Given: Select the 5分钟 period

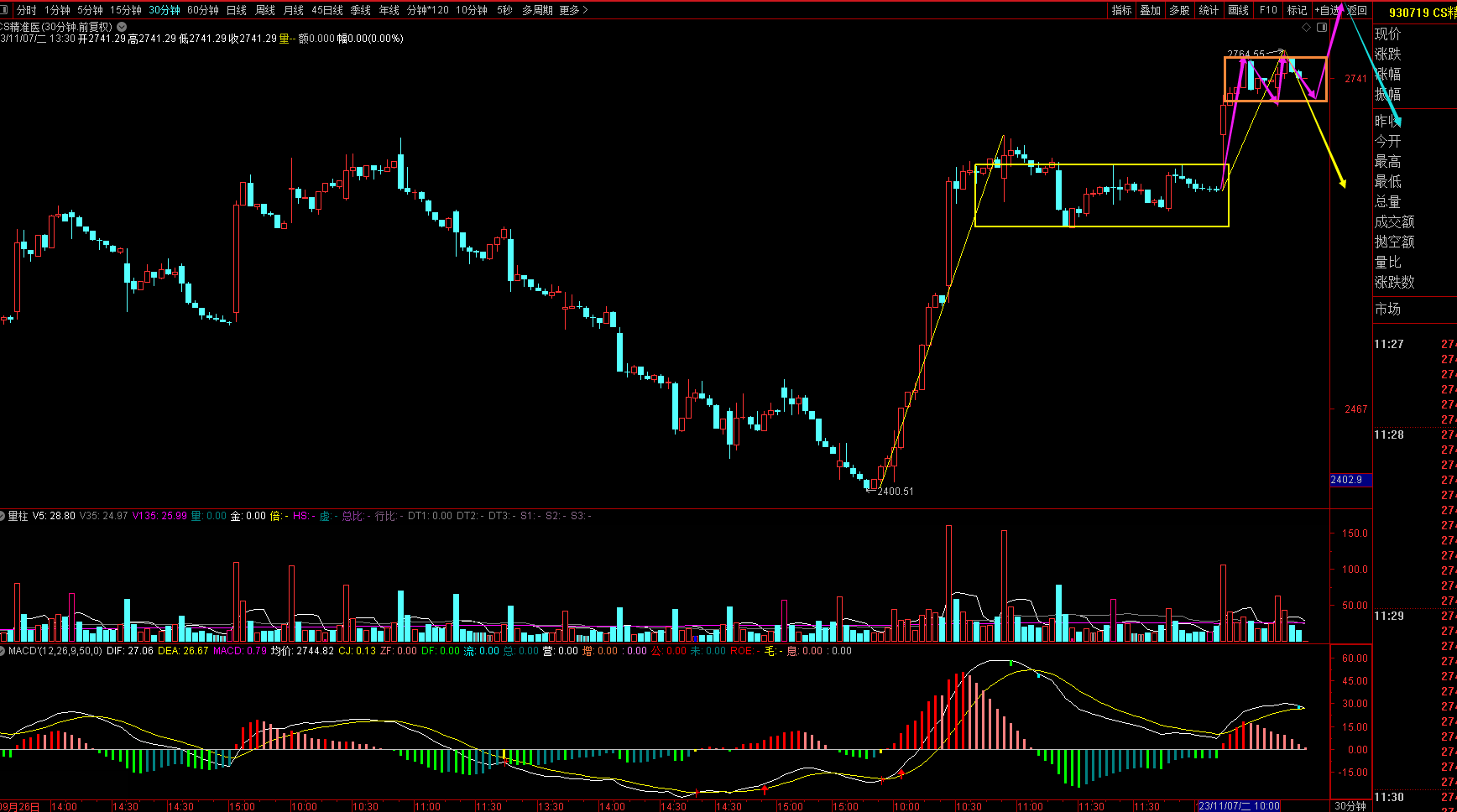Looking at the screenshot, I should pyautogui.click(x=90, y=10).
